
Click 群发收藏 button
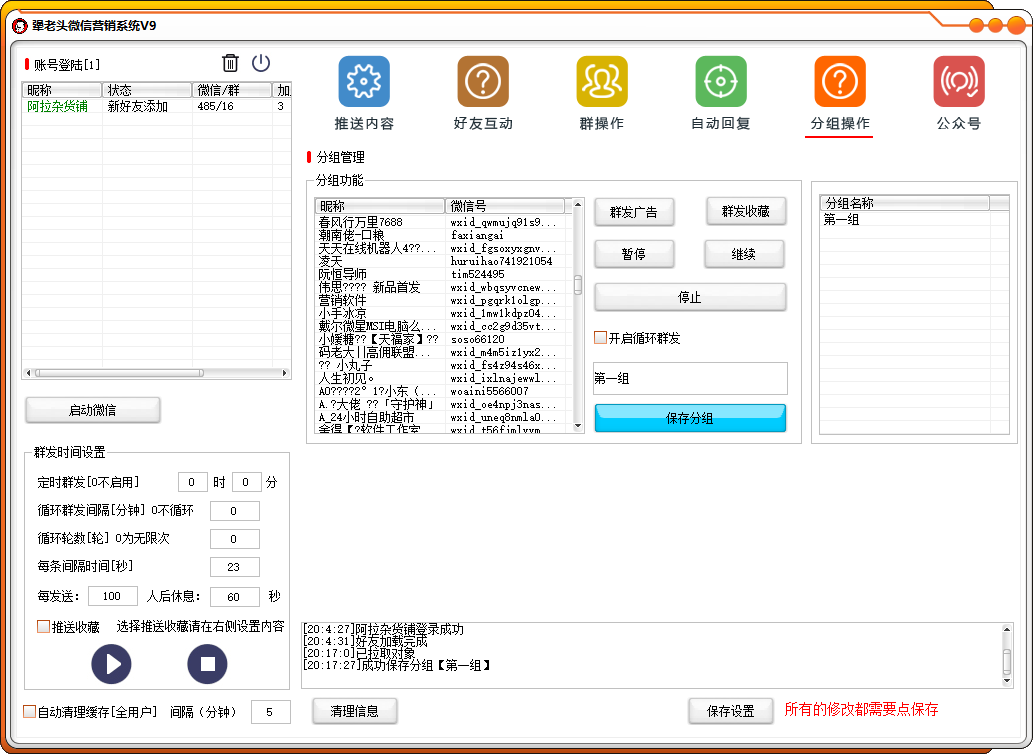[x=746, y=211]
